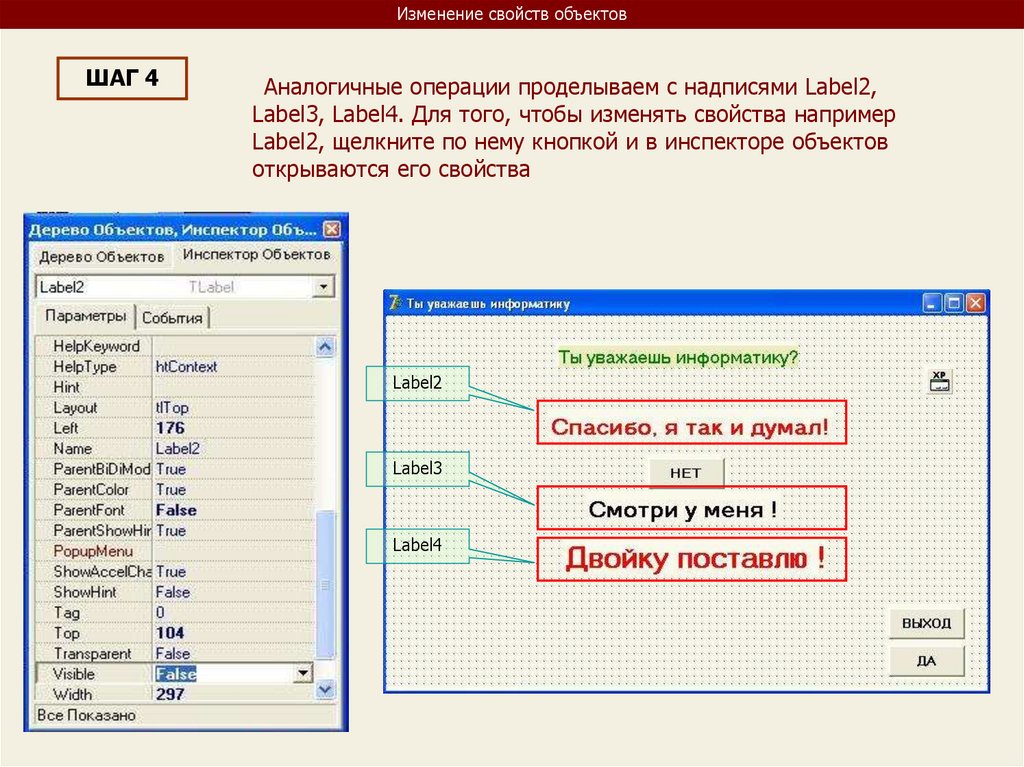The image size is (1024, 767).
Task: Open the Visible property value dropdown arrow
Action: [303, 673]
